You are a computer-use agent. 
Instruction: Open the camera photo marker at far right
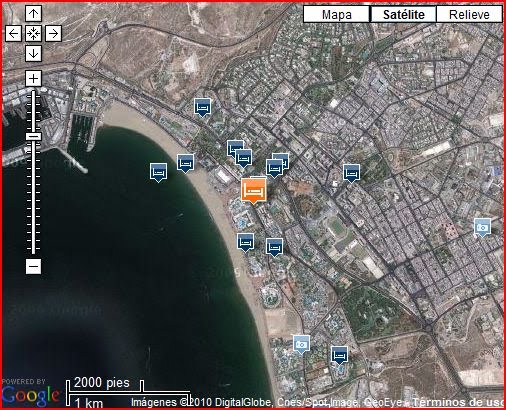pyautogui.click(x=482, y=228)
